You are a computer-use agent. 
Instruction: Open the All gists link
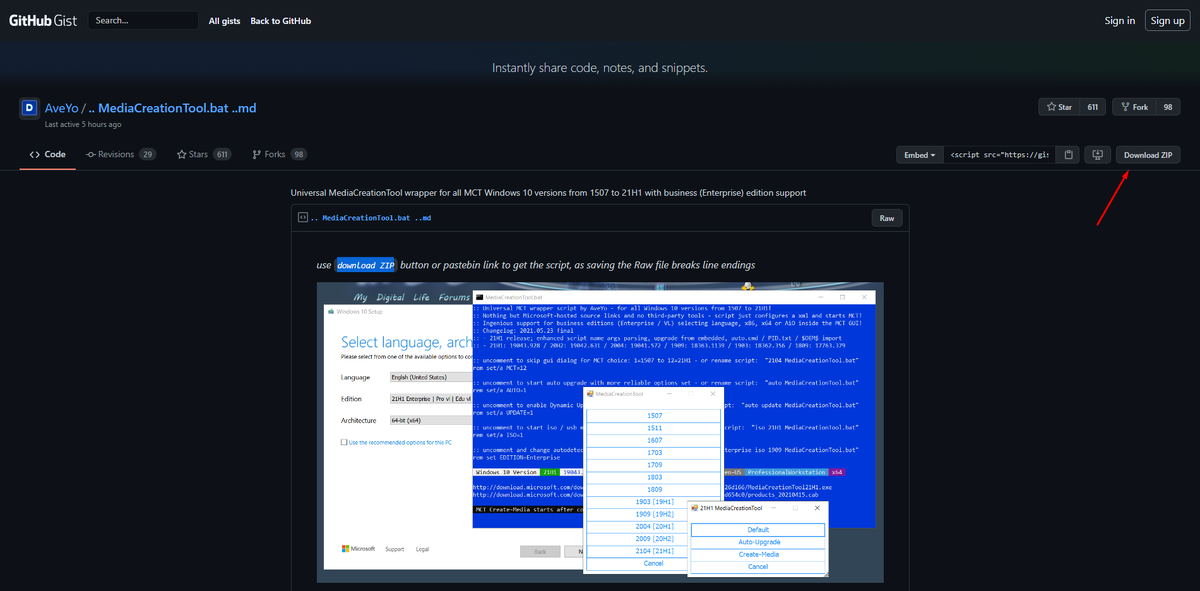pos(224,20)
